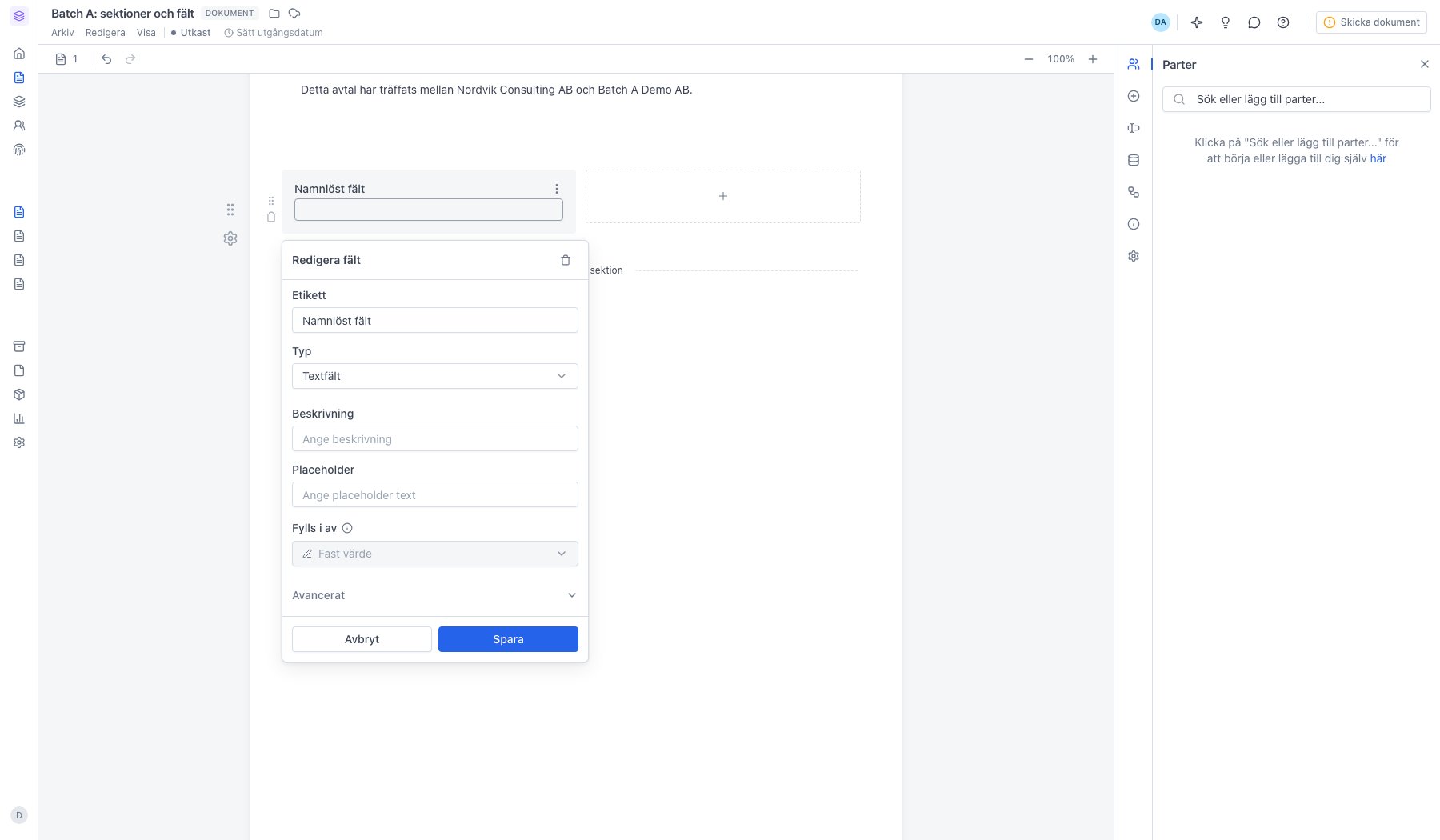This screenshot has width=1440, height=840.
Task: Open section settings gear beside the field
Action: (230, 238)
